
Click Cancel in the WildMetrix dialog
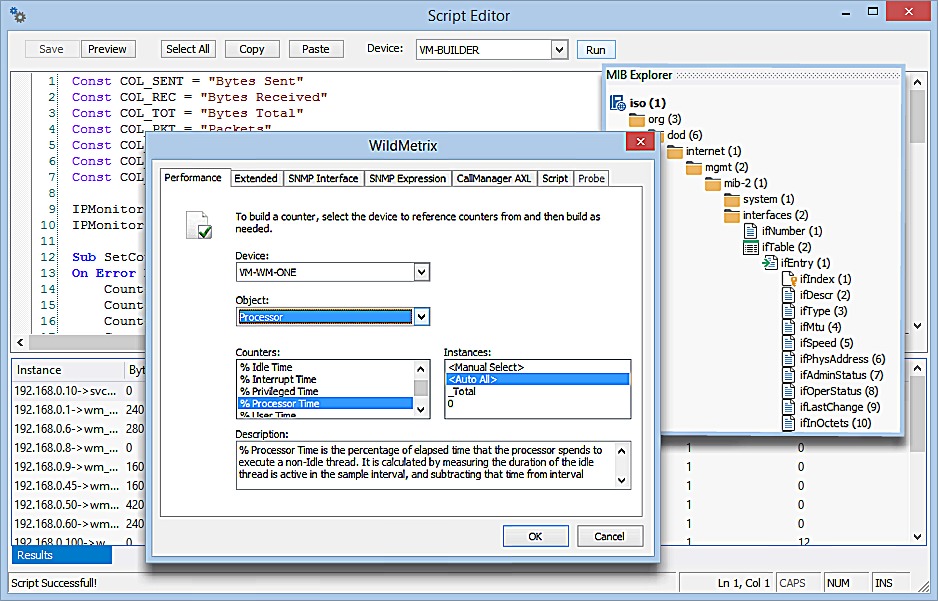point(610,536)
